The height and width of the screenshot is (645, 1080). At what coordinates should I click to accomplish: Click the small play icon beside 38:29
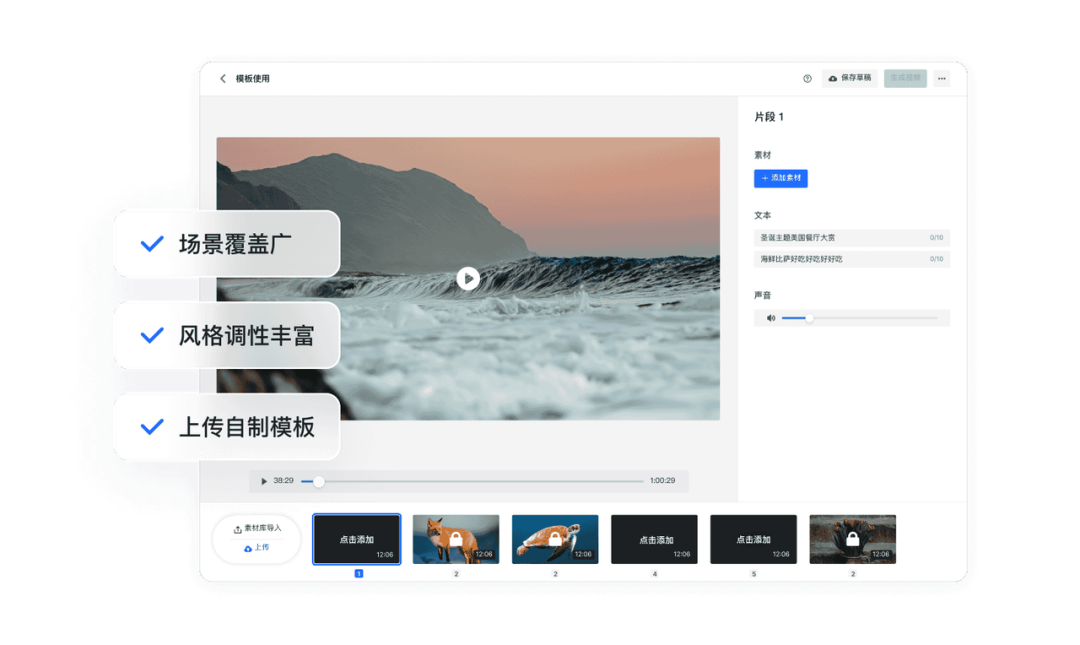click(x=264, y=481)
